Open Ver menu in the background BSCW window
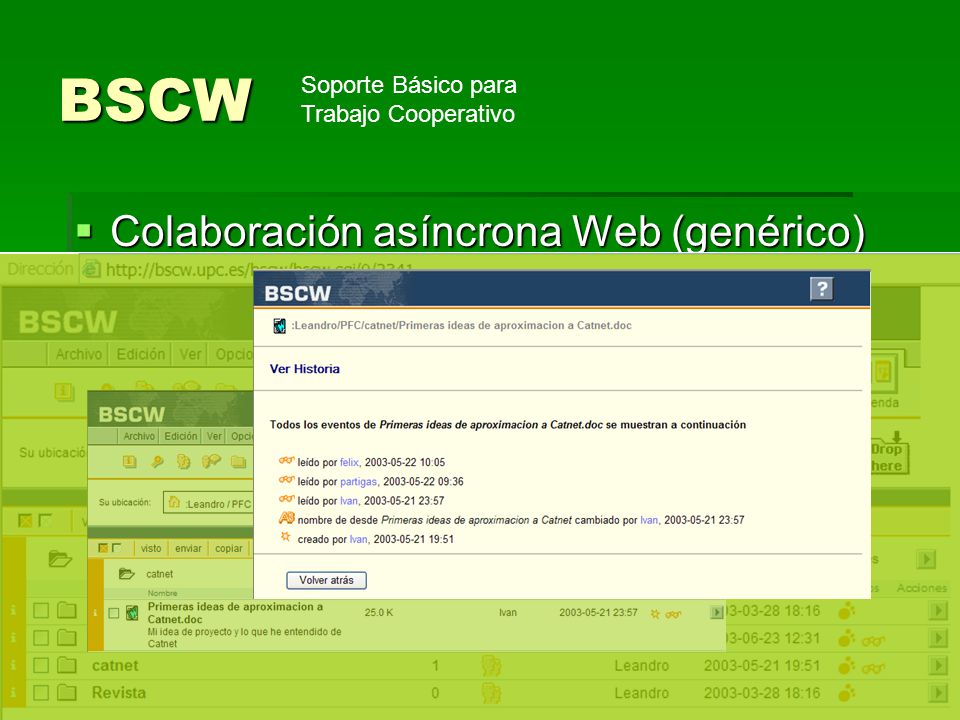 [190, 354]
